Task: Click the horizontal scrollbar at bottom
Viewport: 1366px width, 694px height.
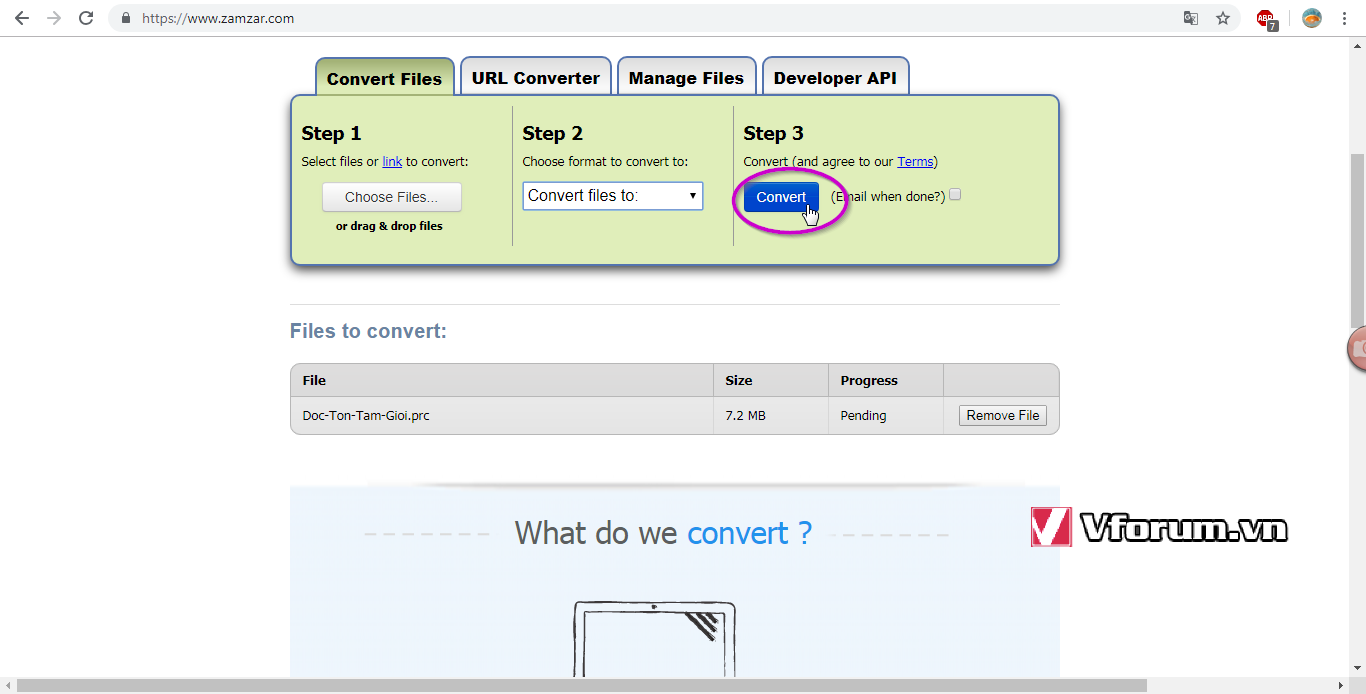Action: click(x=582, y=685)
